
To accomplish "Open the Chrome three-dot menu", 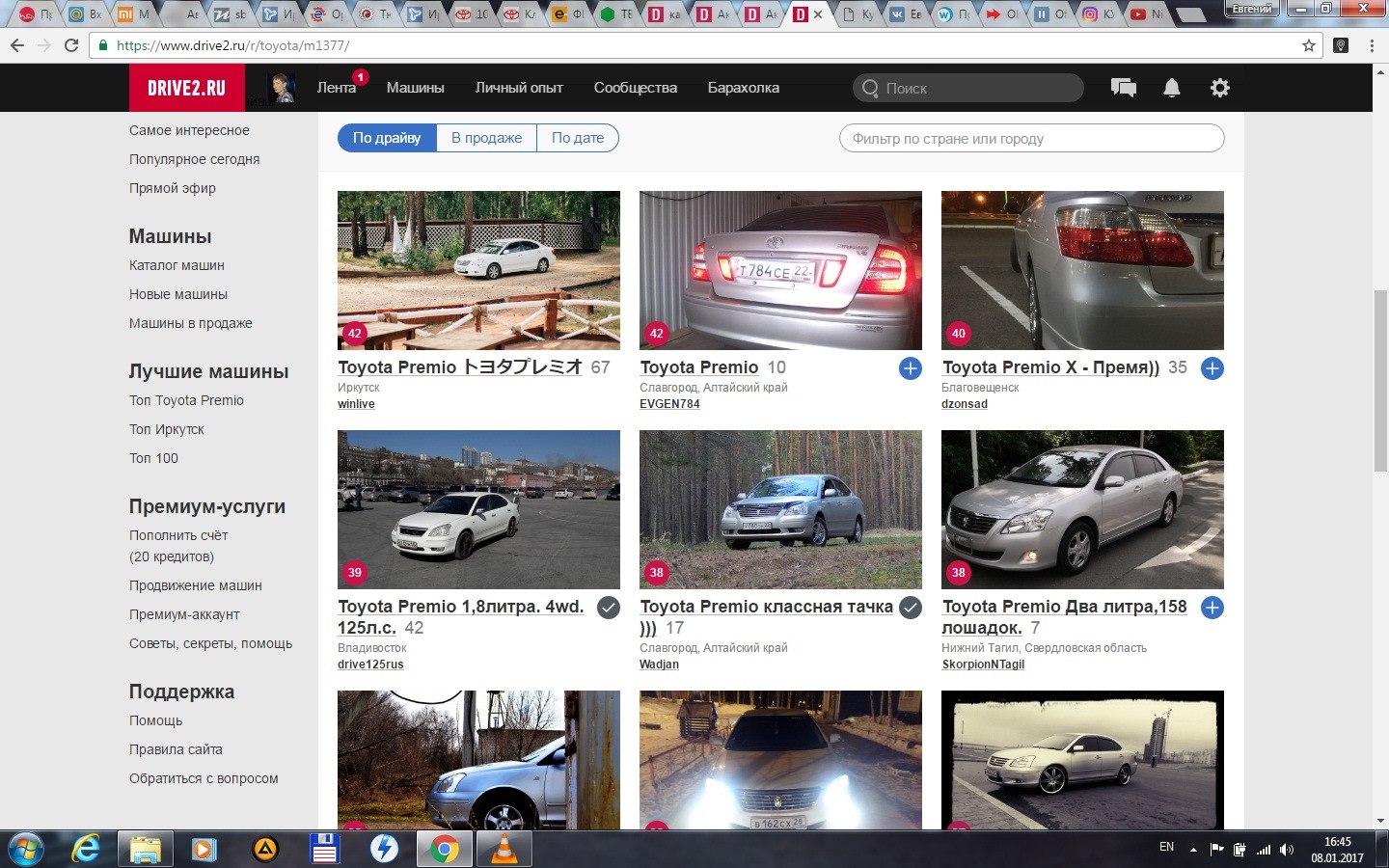I will (1372, 45).
